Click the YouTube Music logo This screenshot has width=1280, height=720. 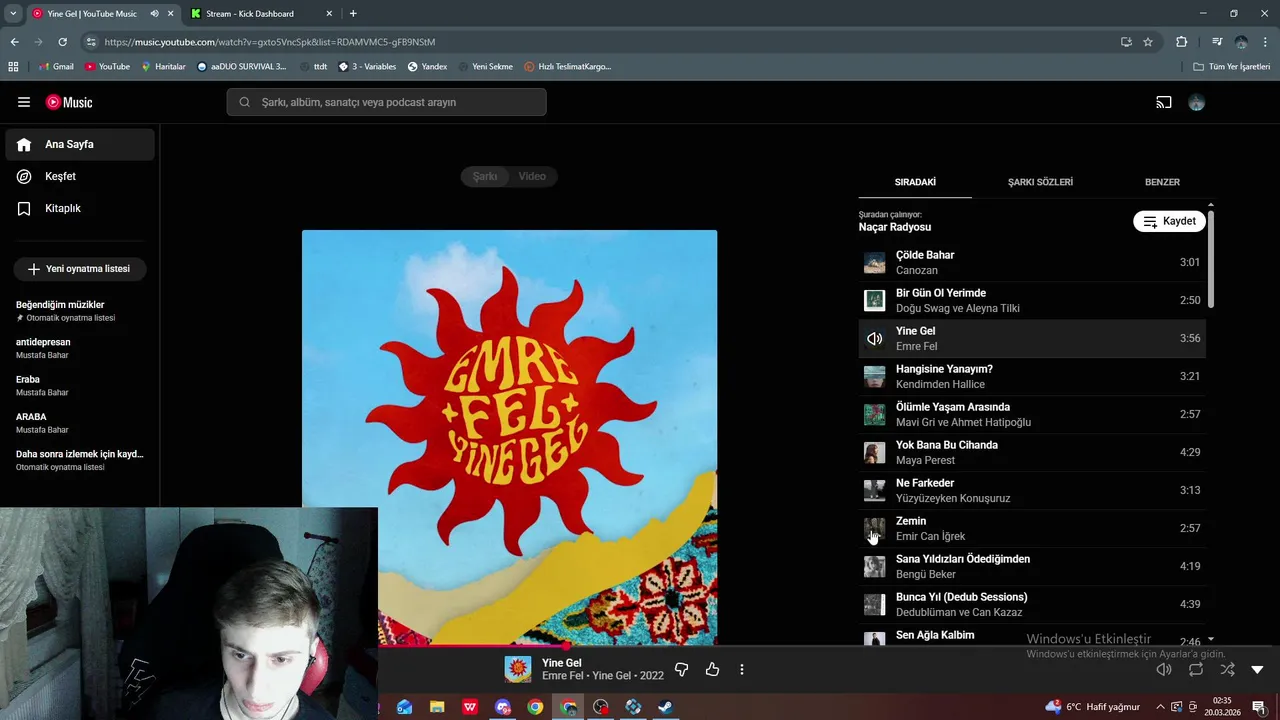[x=69, y=102]
